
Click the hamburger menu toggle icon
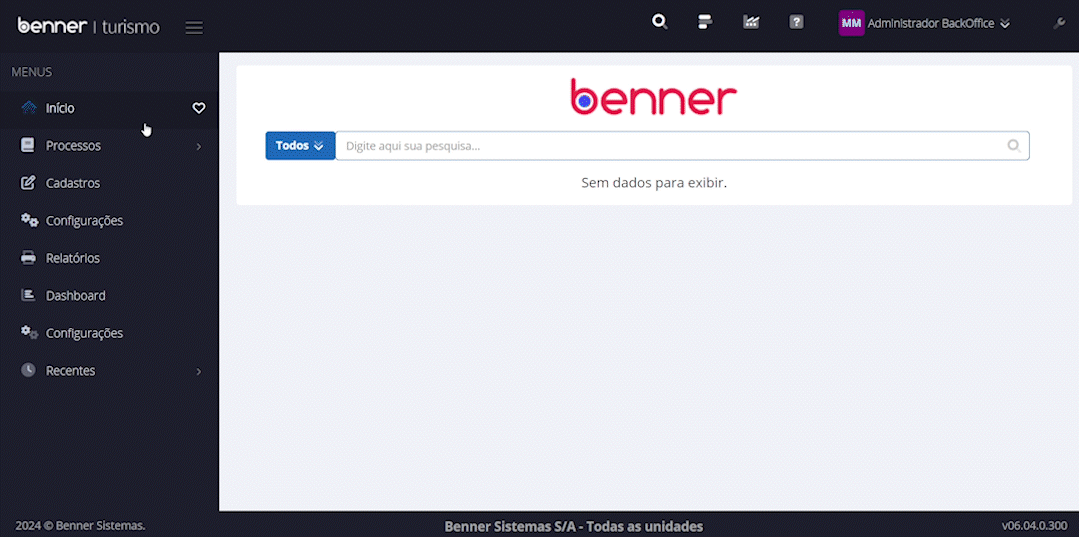(194, 28)
